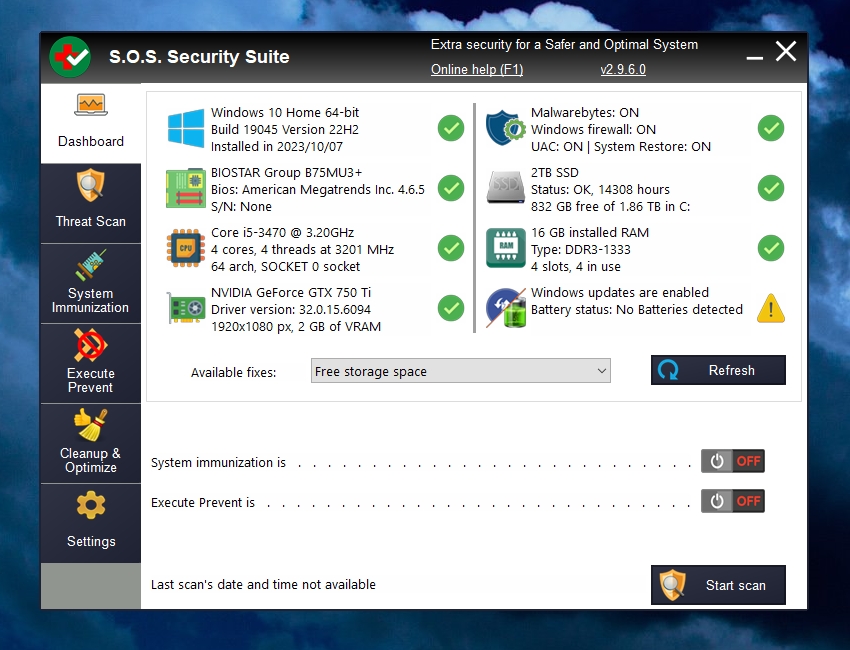Click the text "Bios: American Megatrends Inc. 4.6.5"

(x=318, y=190)
